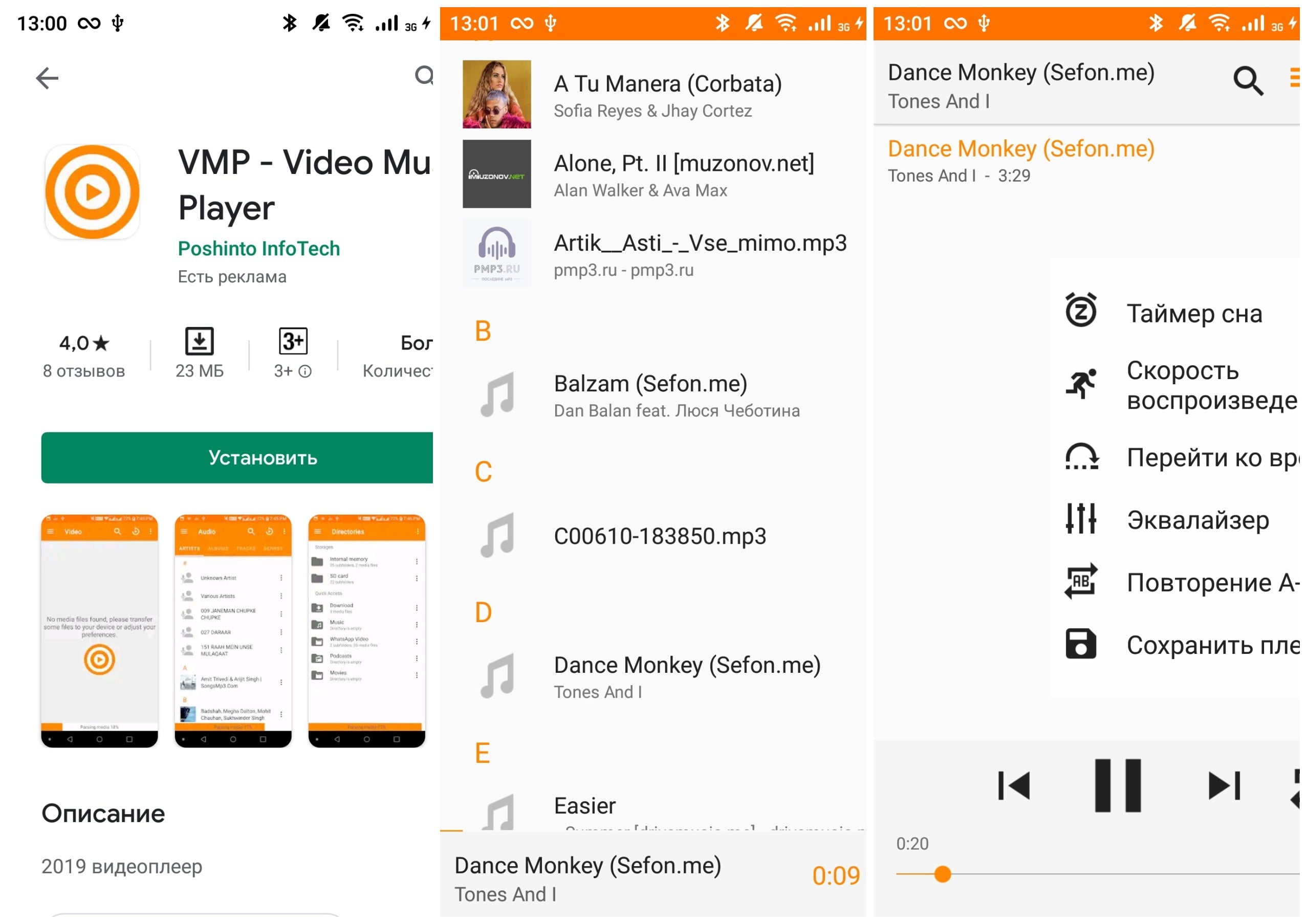Tap music note icon beside C00610-183850.mp3
This screenshot has height=924, width=1307.
(497, 535)
